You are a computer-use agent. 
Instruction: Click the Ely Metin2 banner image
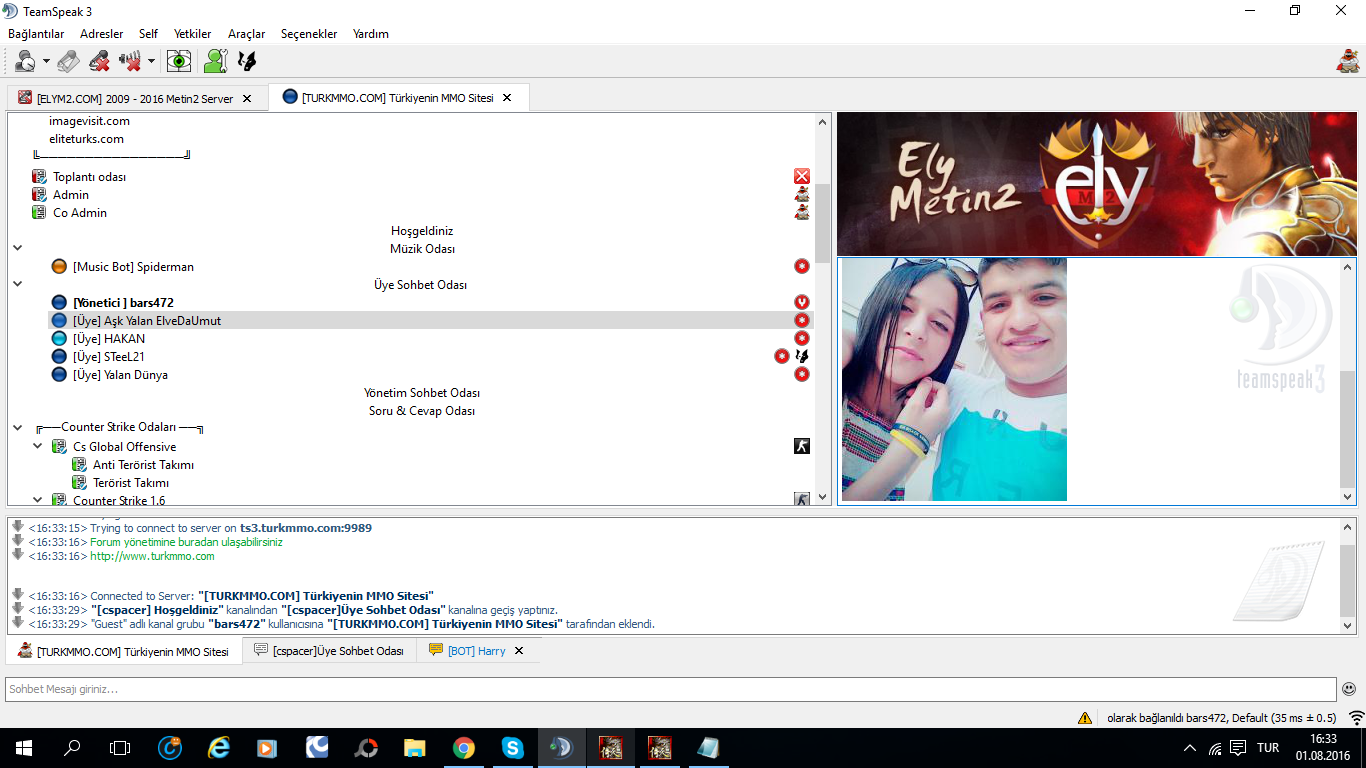pyautogui.click(x=1097, y=184)
